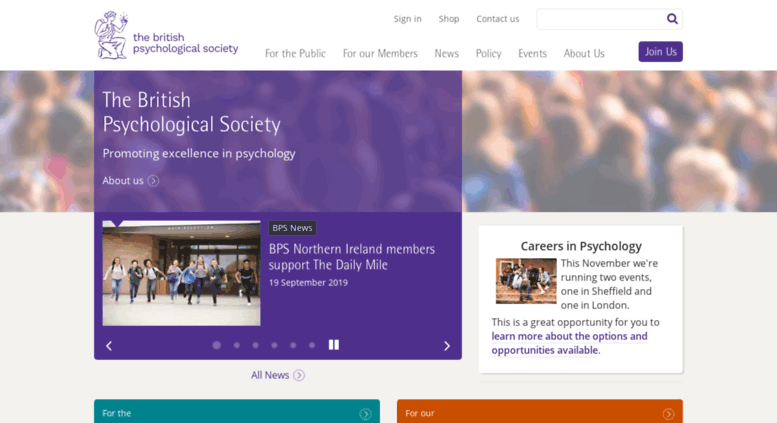Image resolution: width=777 pixels, height=423 pixels.
Task: Select the fifth carousel dot
Action: 293,345
